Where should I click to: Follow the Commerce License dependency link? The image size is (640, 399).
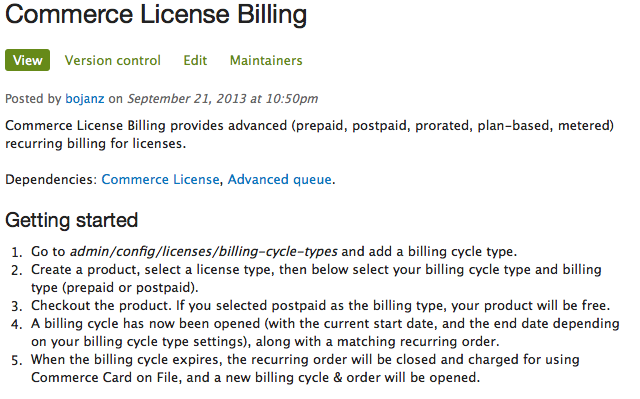[x=160, y=180]
